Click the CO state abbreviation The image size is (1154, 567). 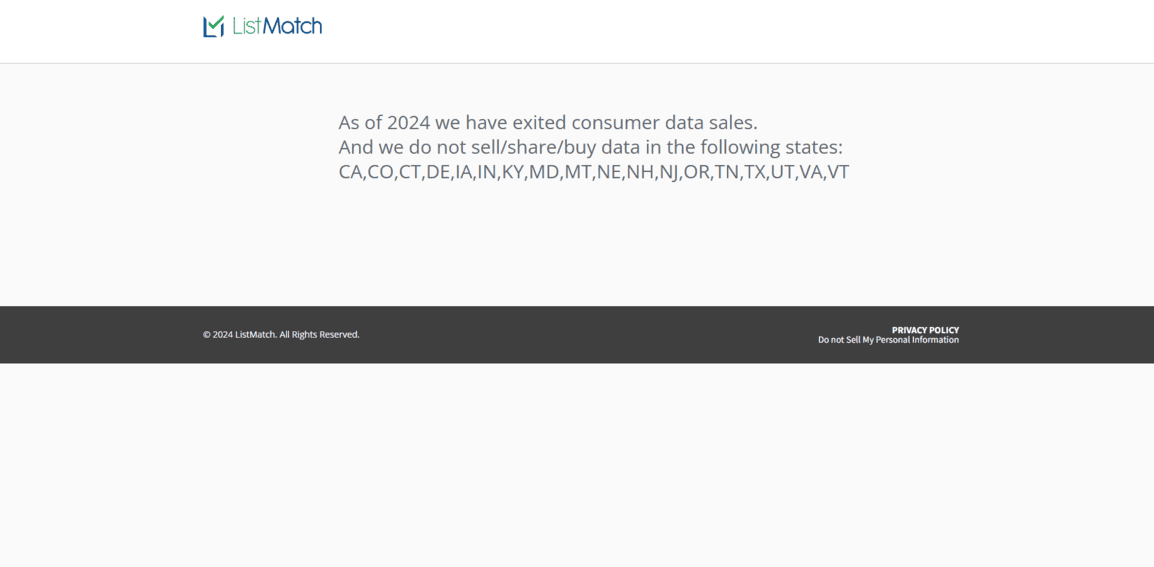[380, 172]
